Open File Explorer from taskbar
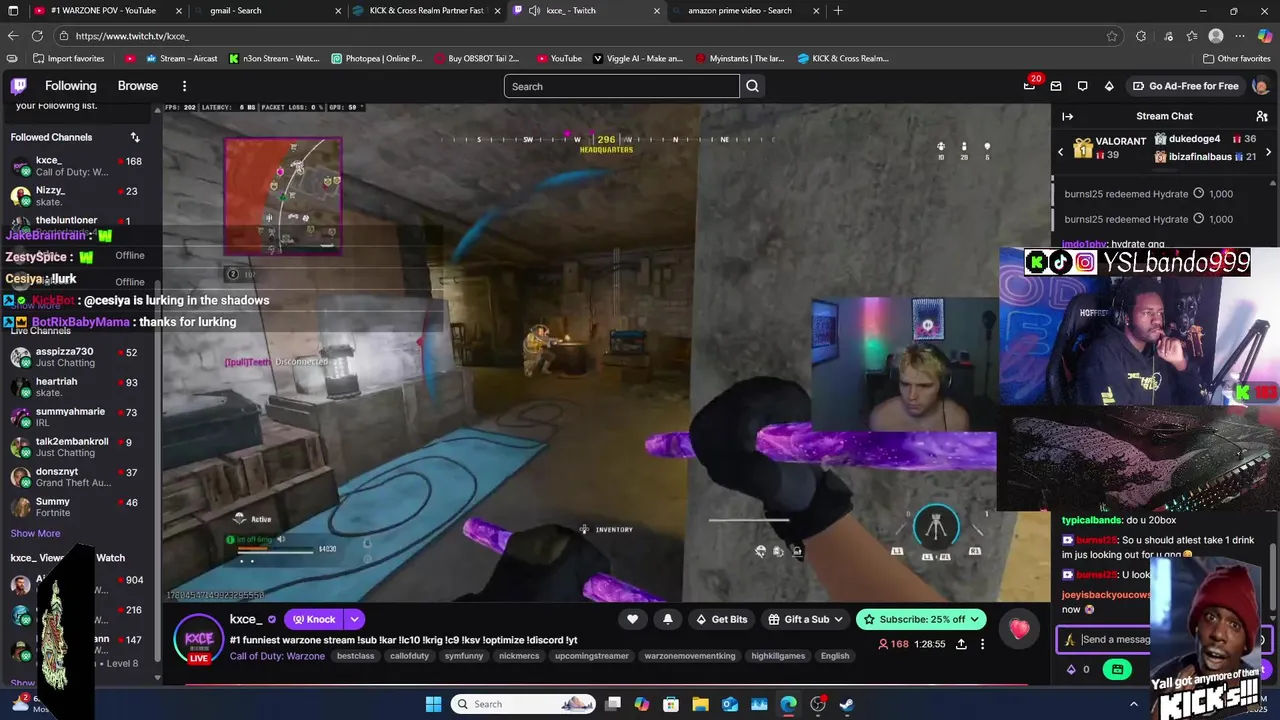Viewport: 1280px width, 720px height. [701, 704]
